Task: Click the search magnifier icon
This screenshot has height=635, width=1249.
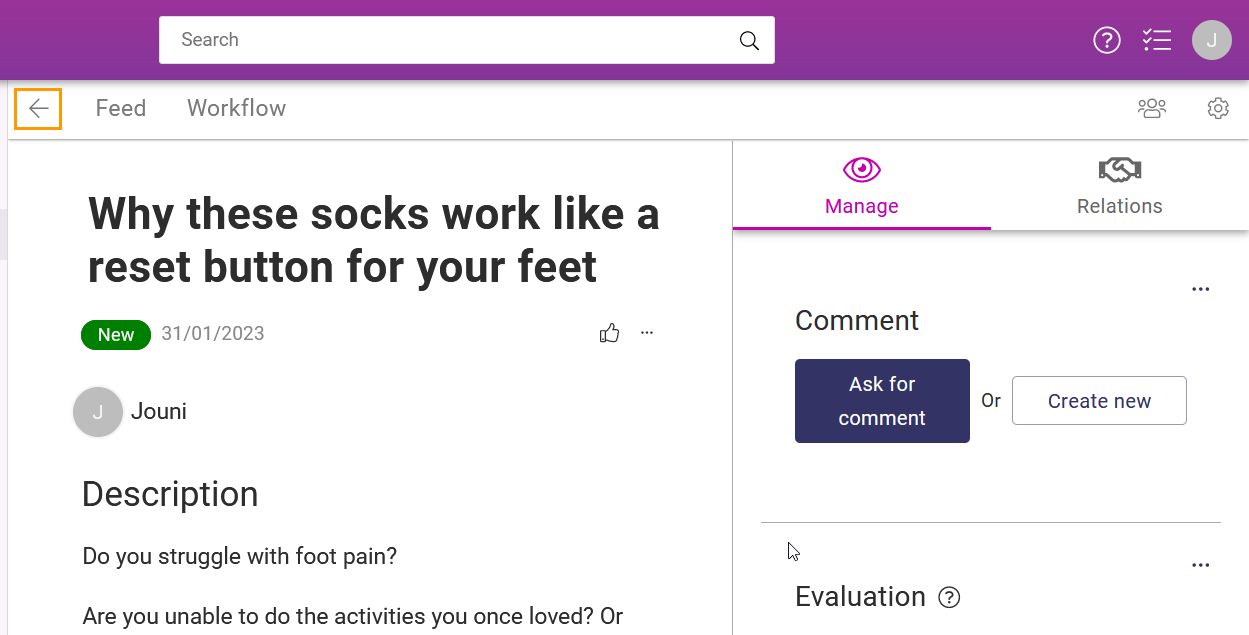Action: (x=749, y=40)
